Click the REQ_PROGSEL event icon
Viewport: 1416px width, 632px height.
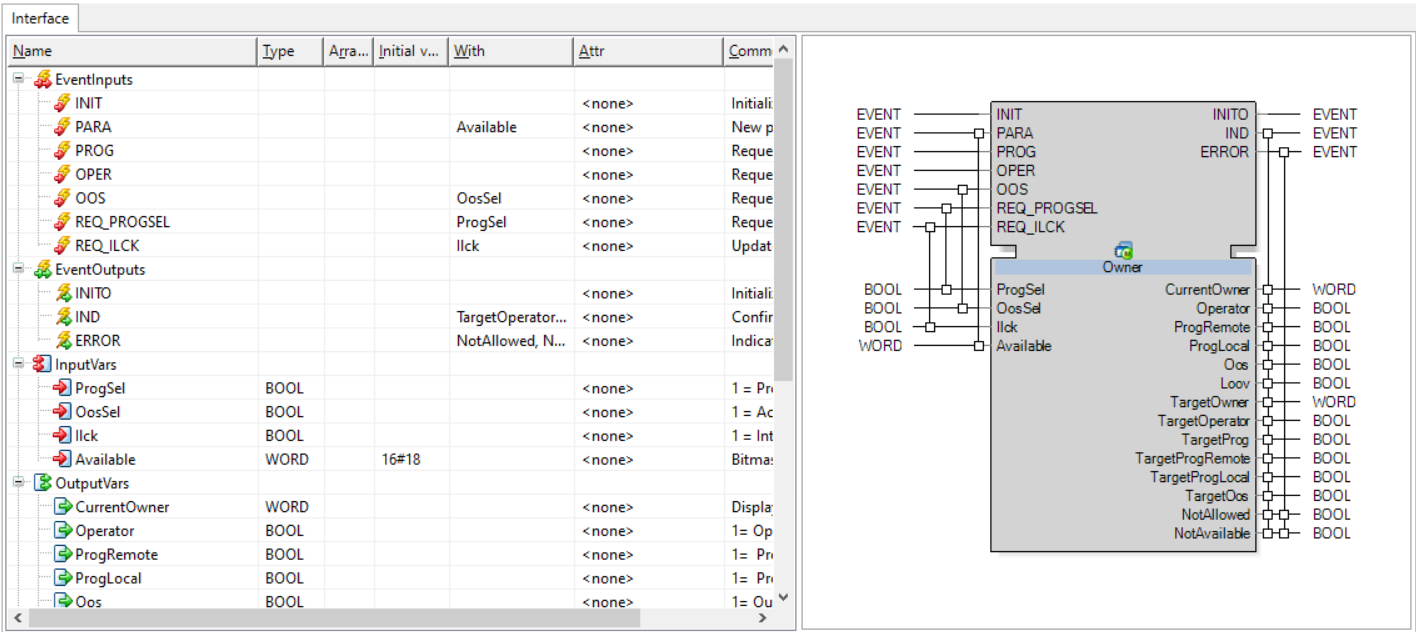[63, 222]
